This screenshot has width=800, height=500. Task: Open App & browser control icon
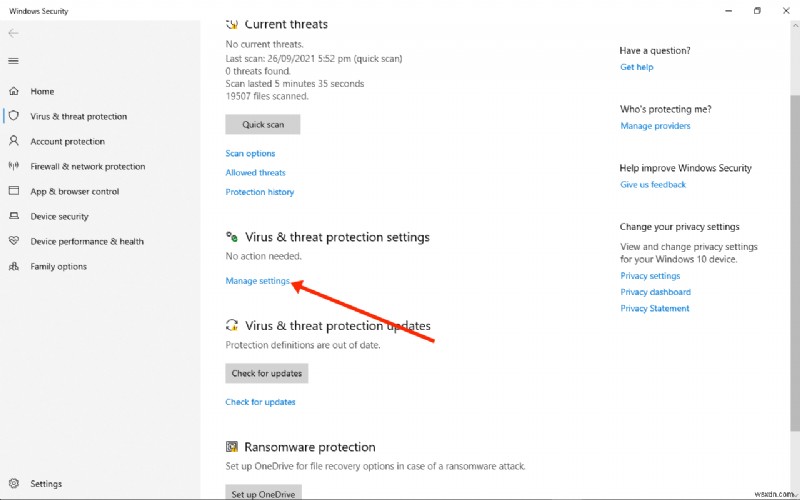click(14, 191)
